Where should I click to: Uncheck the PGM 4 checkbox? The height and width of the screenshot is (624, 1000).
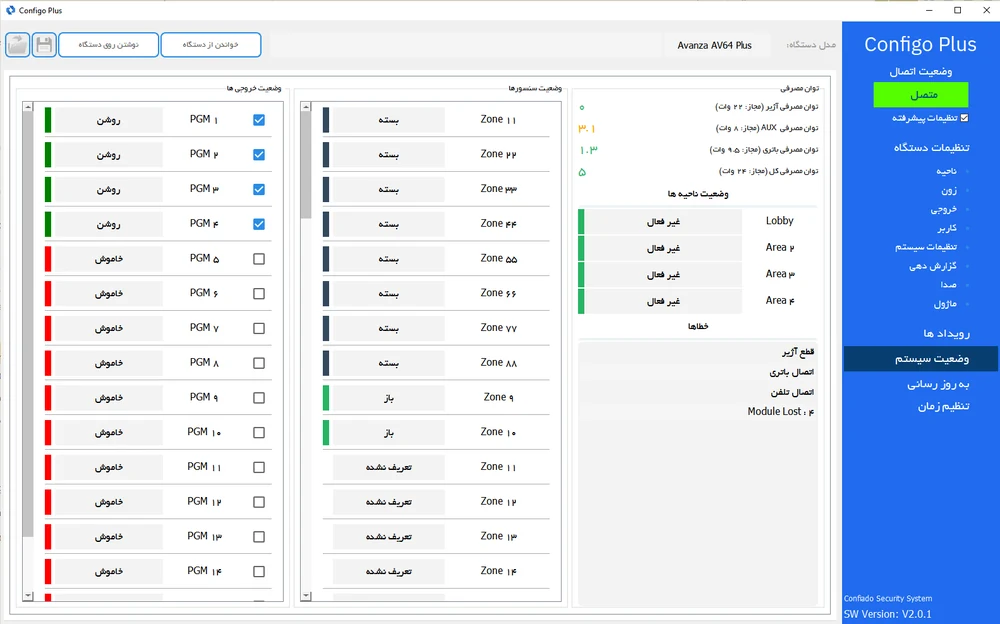259,224
